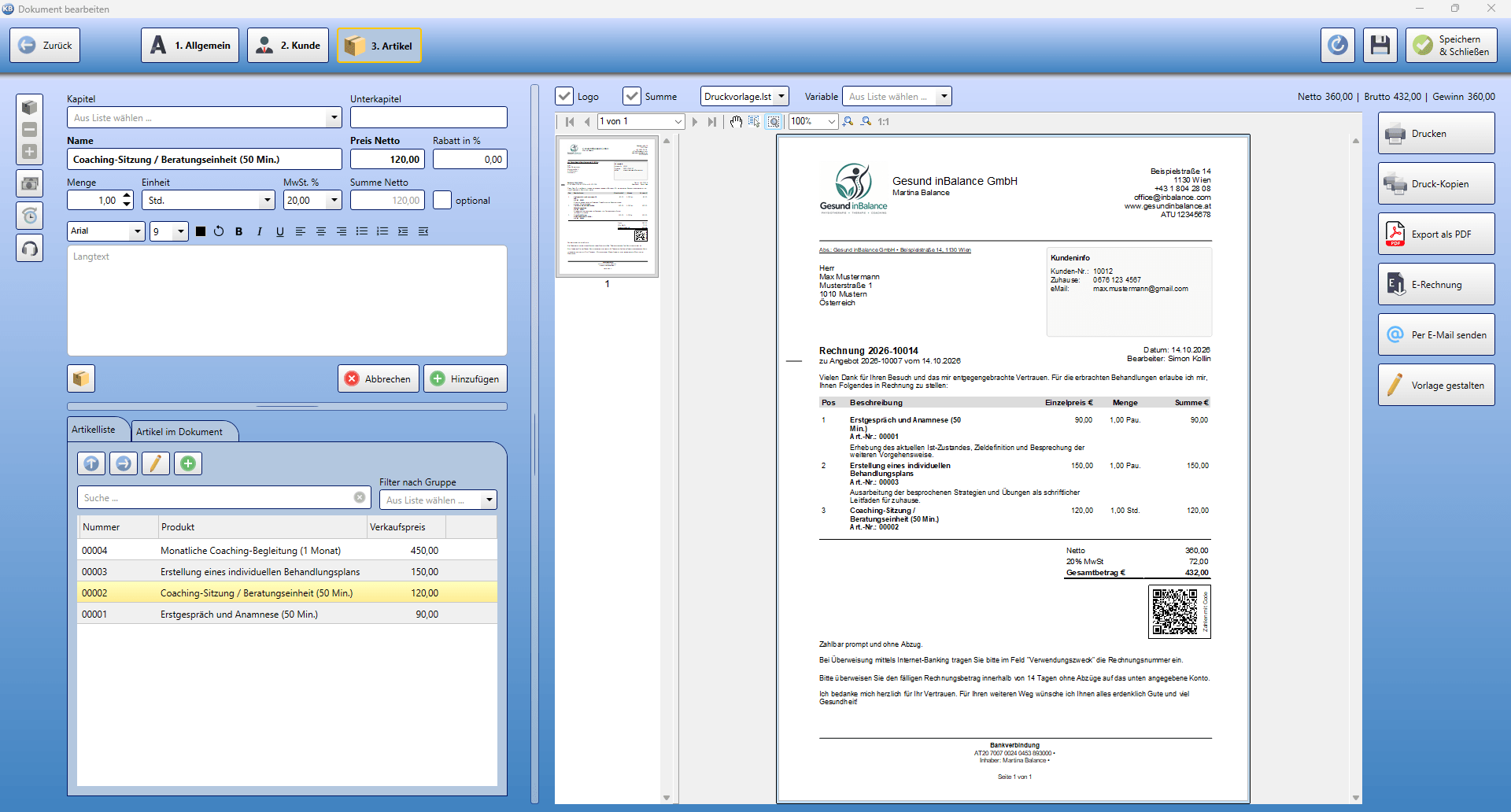Toggle the Logo checkbox

pos(564,96)
